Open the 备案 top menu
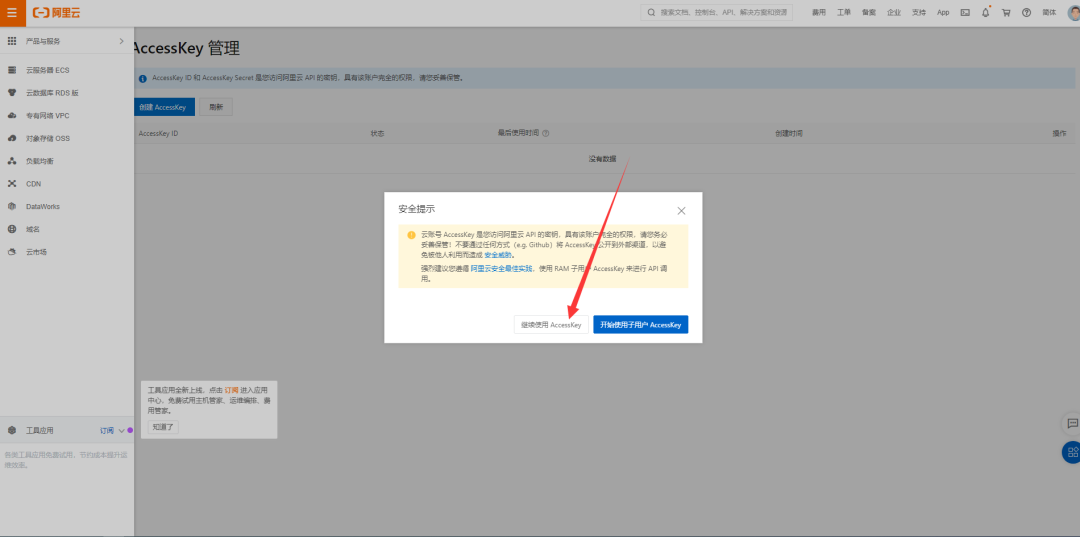 (x=869, y=12)
